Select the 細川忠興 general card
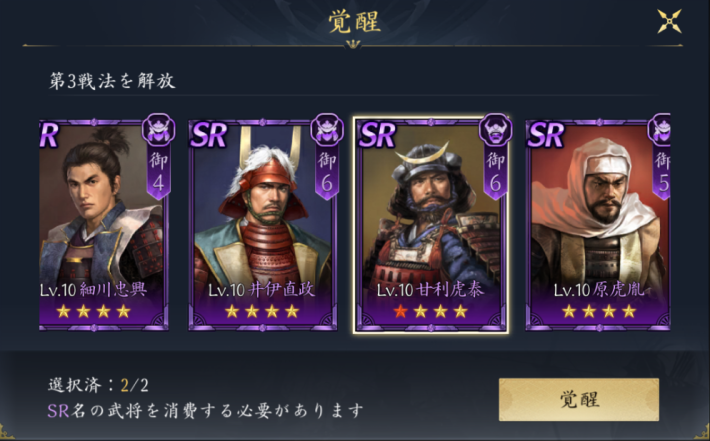Viewport: 710px width, 441px height. 104,225
